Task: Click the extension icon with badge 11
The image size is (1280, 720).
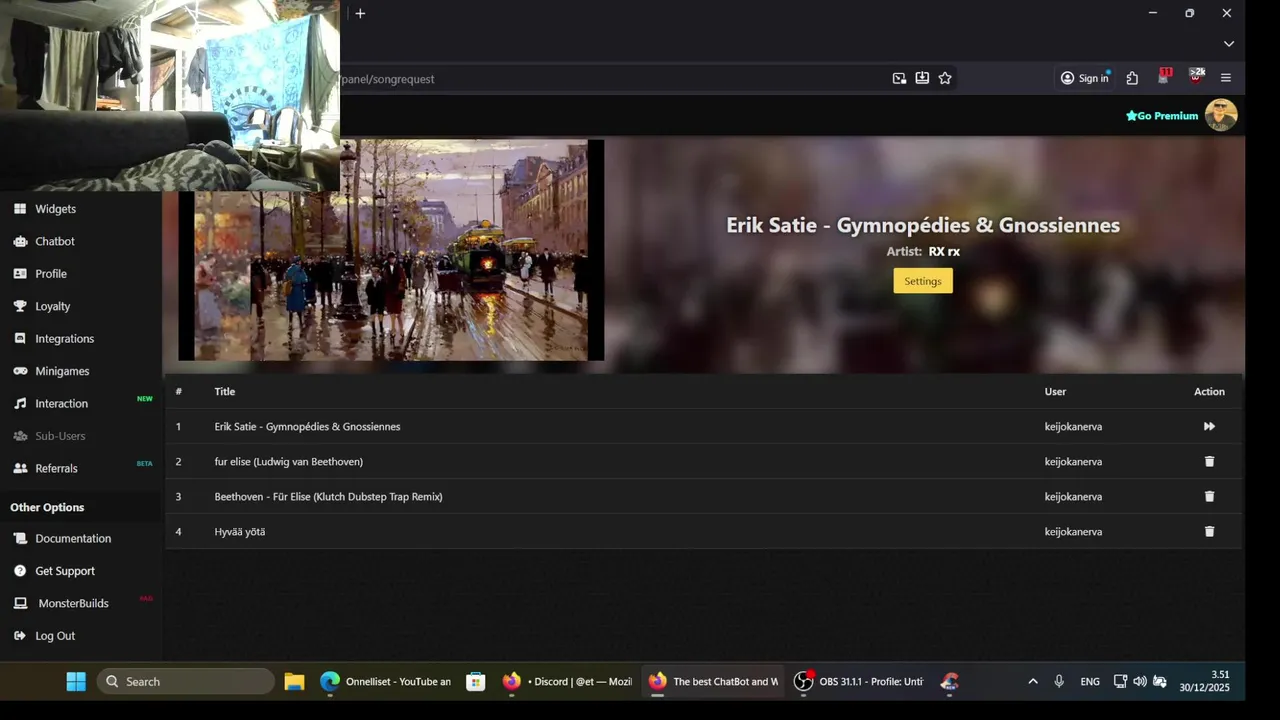Action: tap(1164, 77)
